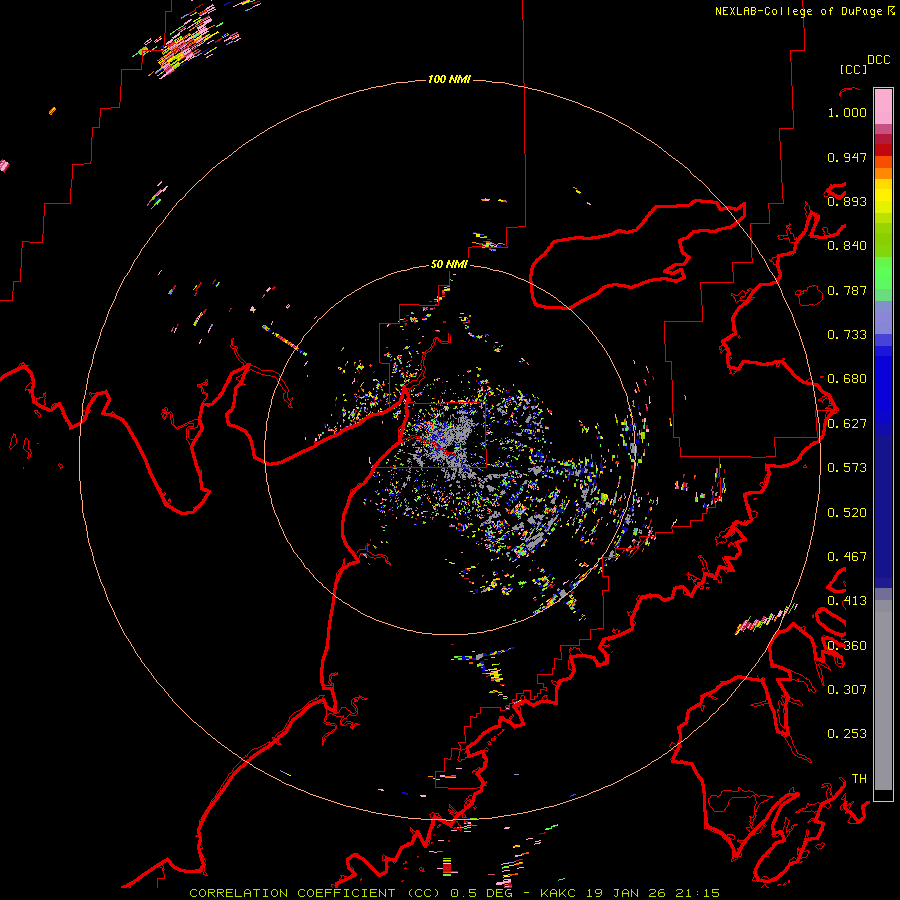Pick the black TH swatch at bar bottom
This screenshot has width=900, height=900.
(883, 794)
